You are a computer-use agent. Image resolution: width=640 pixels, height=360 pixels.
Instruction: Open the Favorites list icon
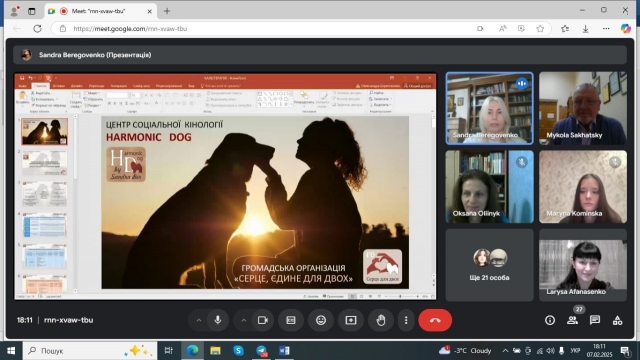click(x=565, y=29)
